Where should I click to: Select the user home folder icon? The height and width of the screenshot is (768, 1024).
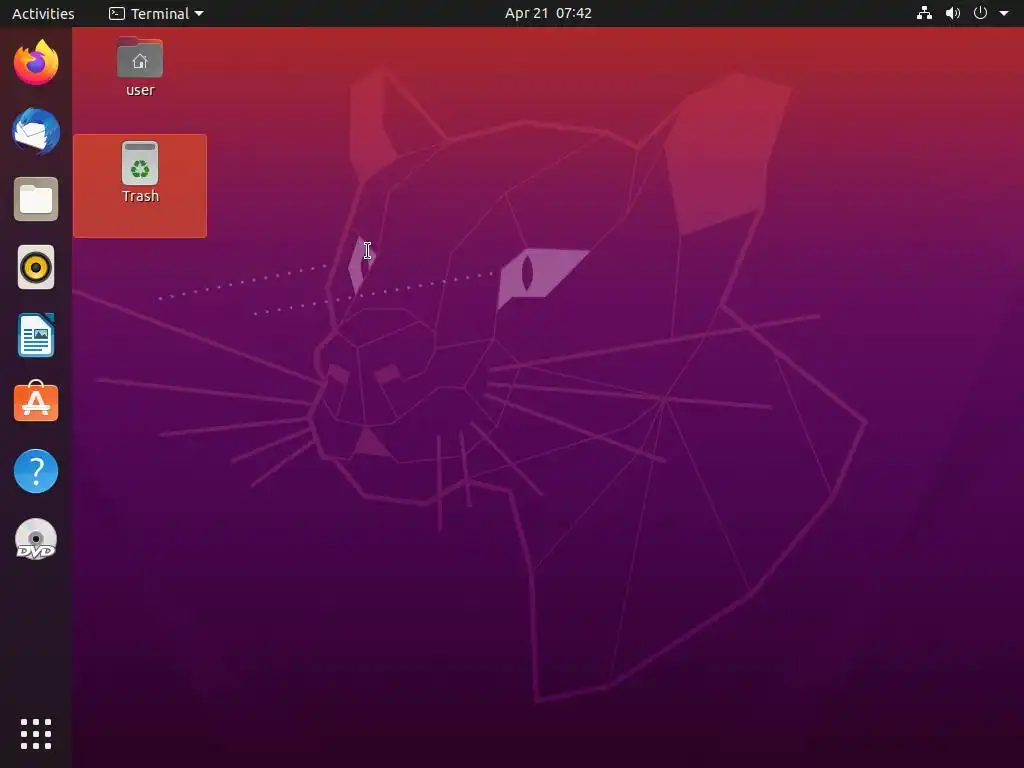pyautogui.click(x=140, y=68)
